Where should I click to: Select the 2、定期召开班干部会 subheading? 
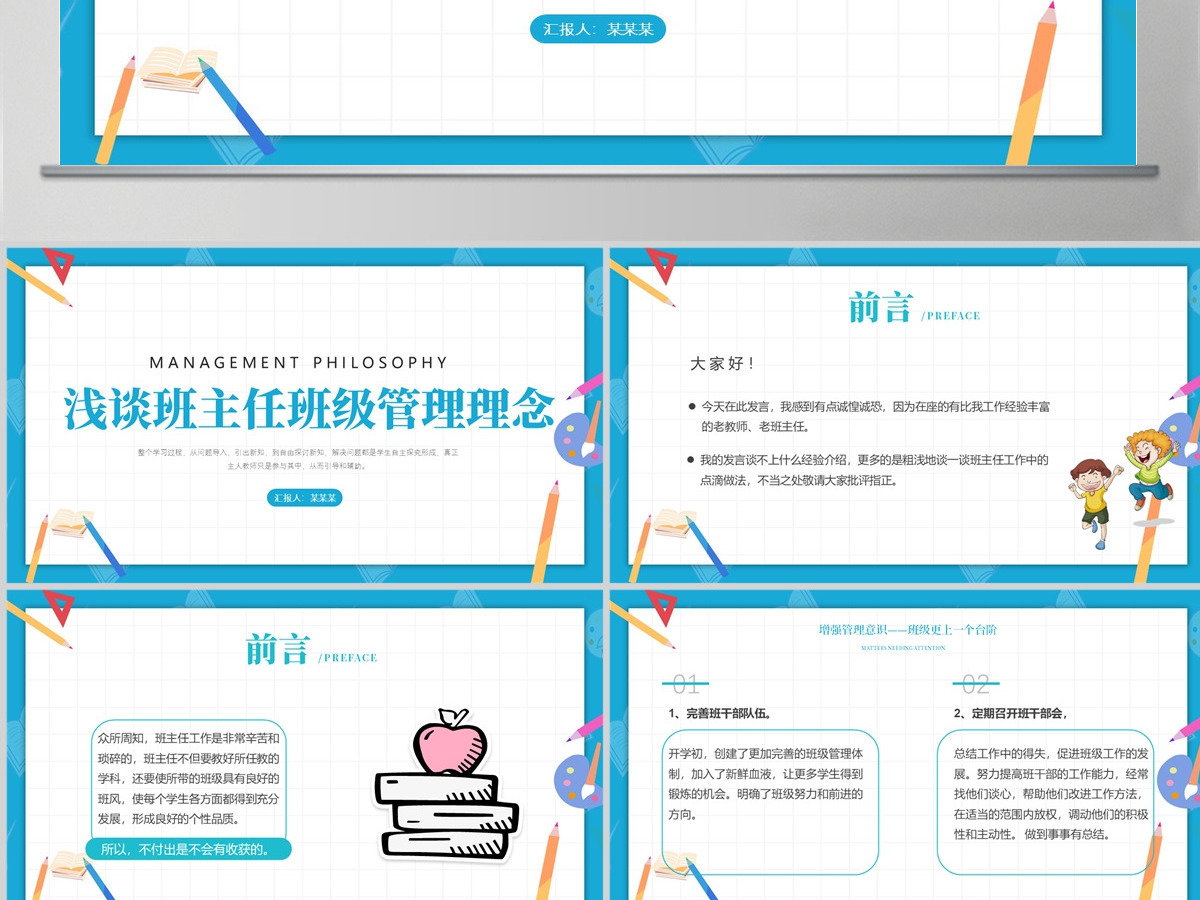[1011, 714]
